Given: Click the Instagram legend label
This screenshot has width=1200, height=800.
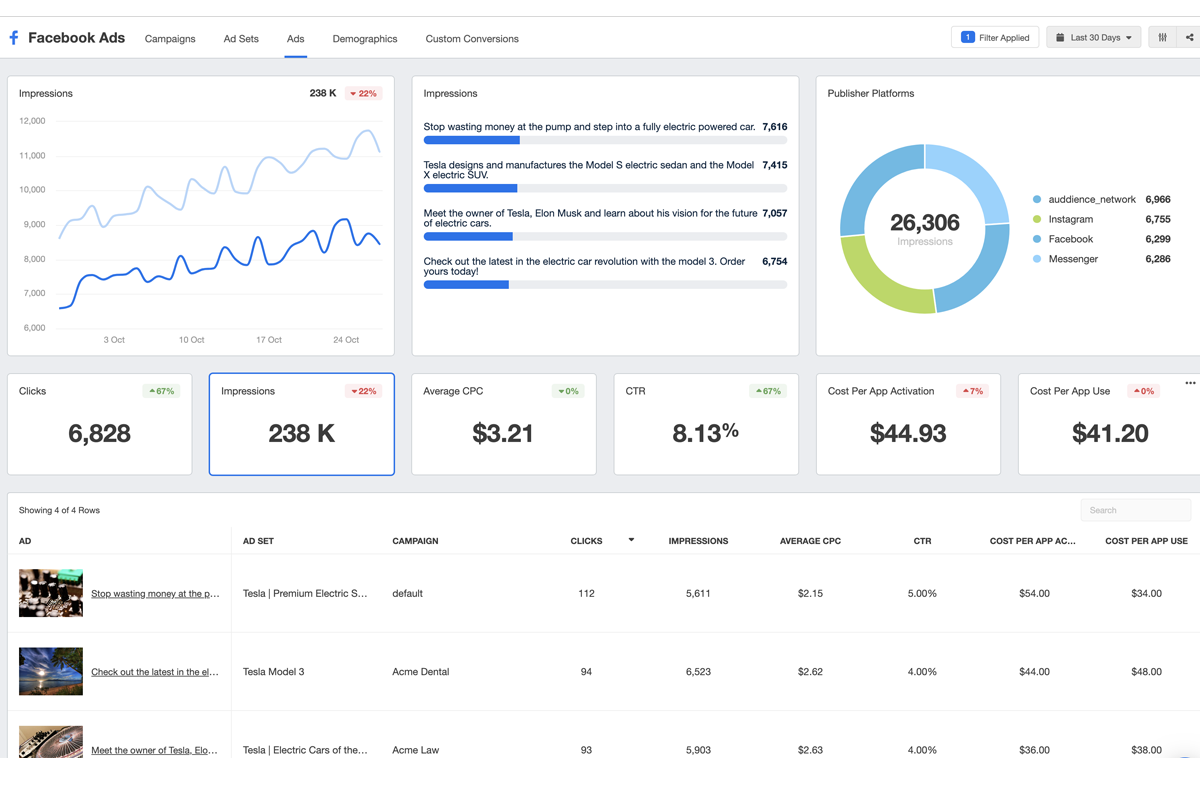Looking at the screenshot, I should (1071, 220).
